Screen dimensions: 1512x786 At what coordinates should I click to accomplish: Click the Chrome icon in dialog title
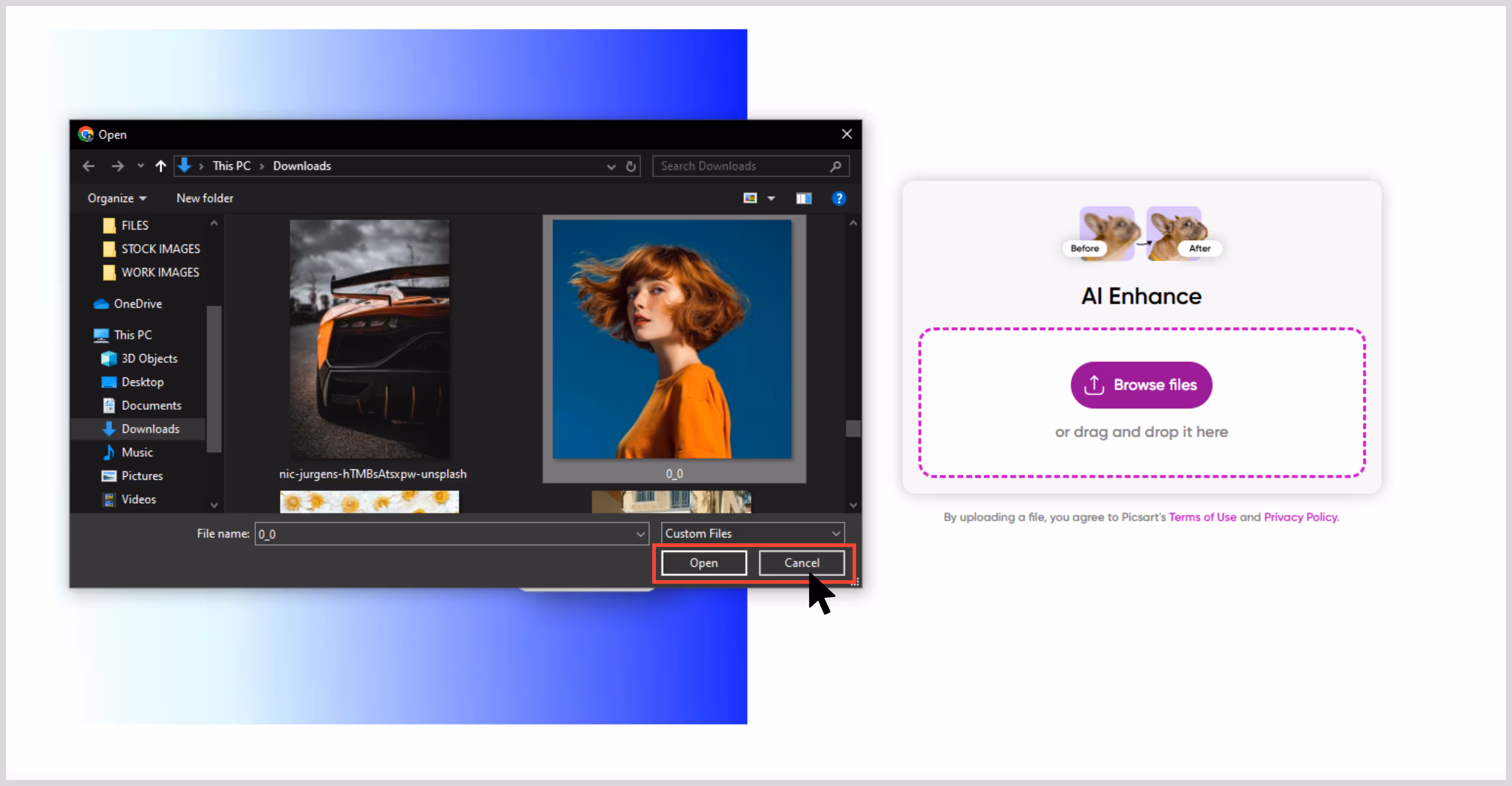click(86, 134)
